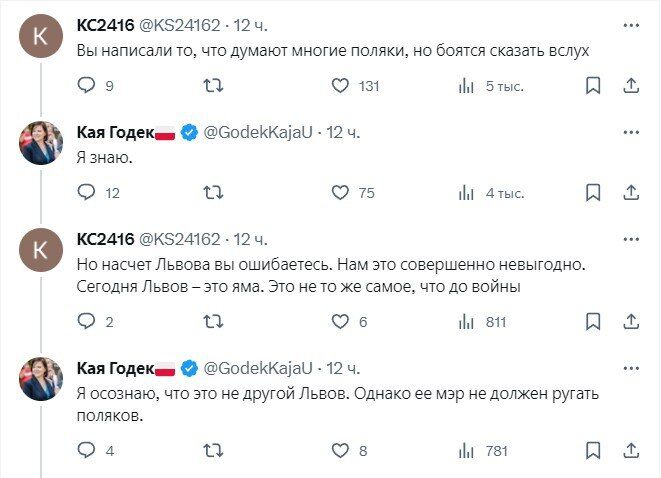The height and width of the screenshot is (478, 661).
Task: View analytics of 'Я знаю.' tweet
Action: pos(466,193)
